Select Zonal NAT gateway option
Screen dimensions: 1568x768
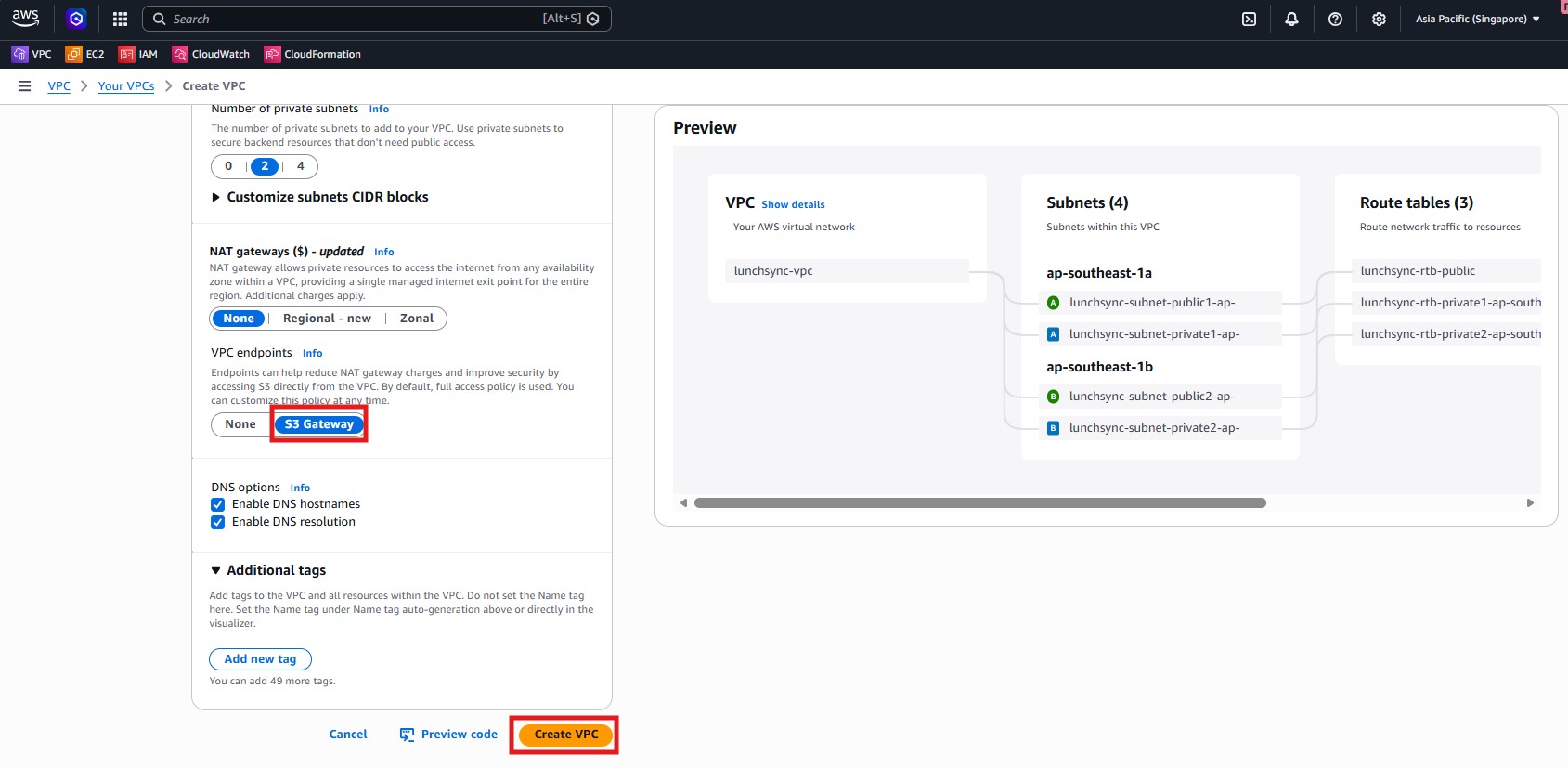[416, 319]
